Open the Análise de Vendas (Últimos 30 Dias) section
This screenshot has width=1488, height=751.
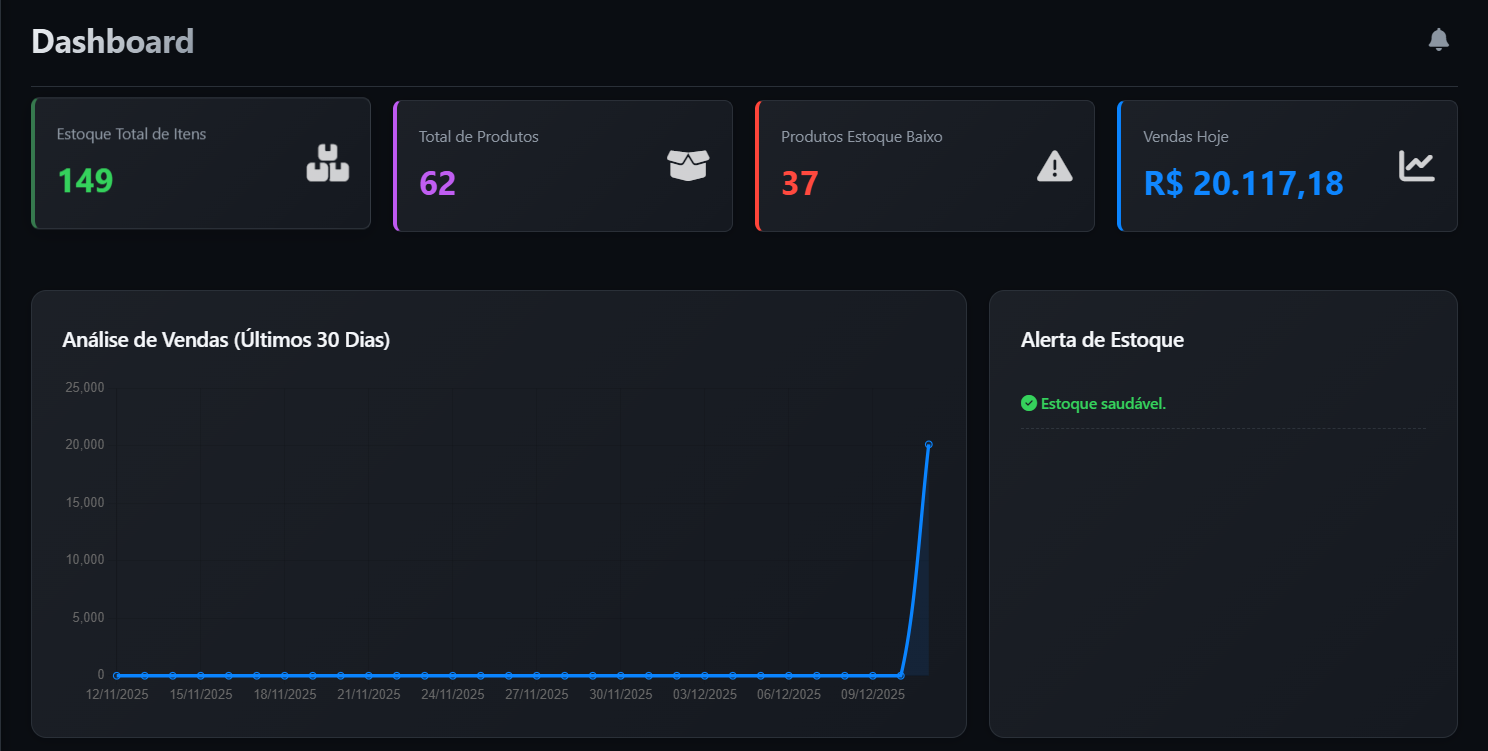pyautogui.click(x=227, y=339)
